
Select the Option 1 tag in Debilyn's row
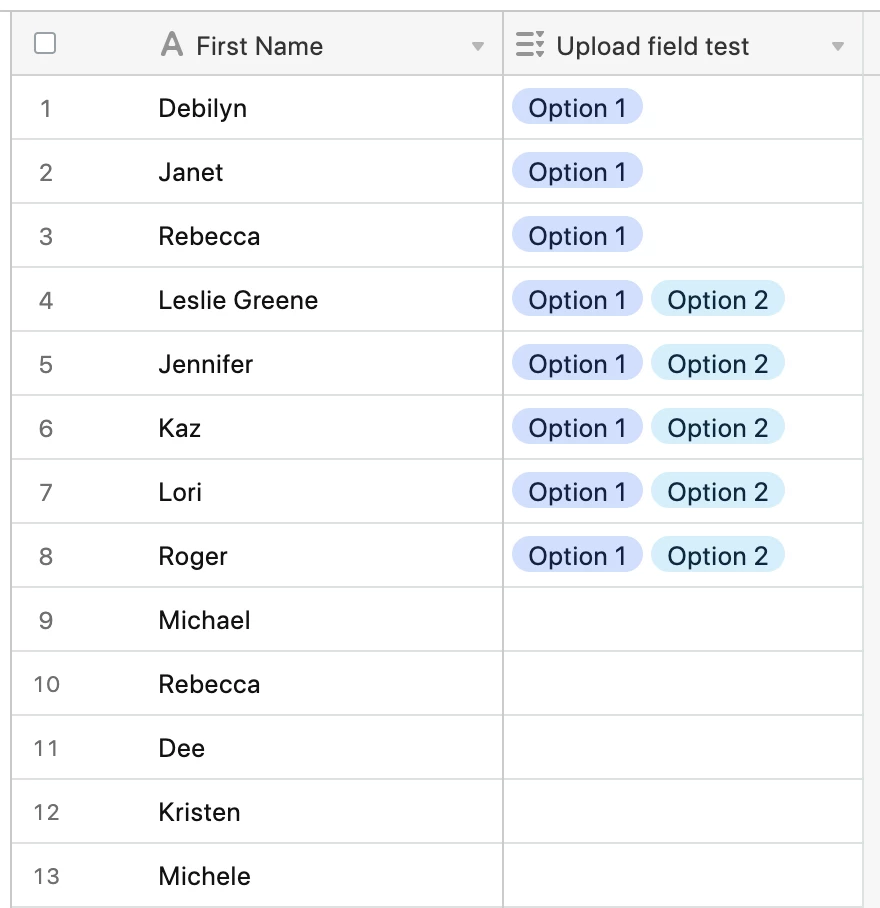pos(577,107)
